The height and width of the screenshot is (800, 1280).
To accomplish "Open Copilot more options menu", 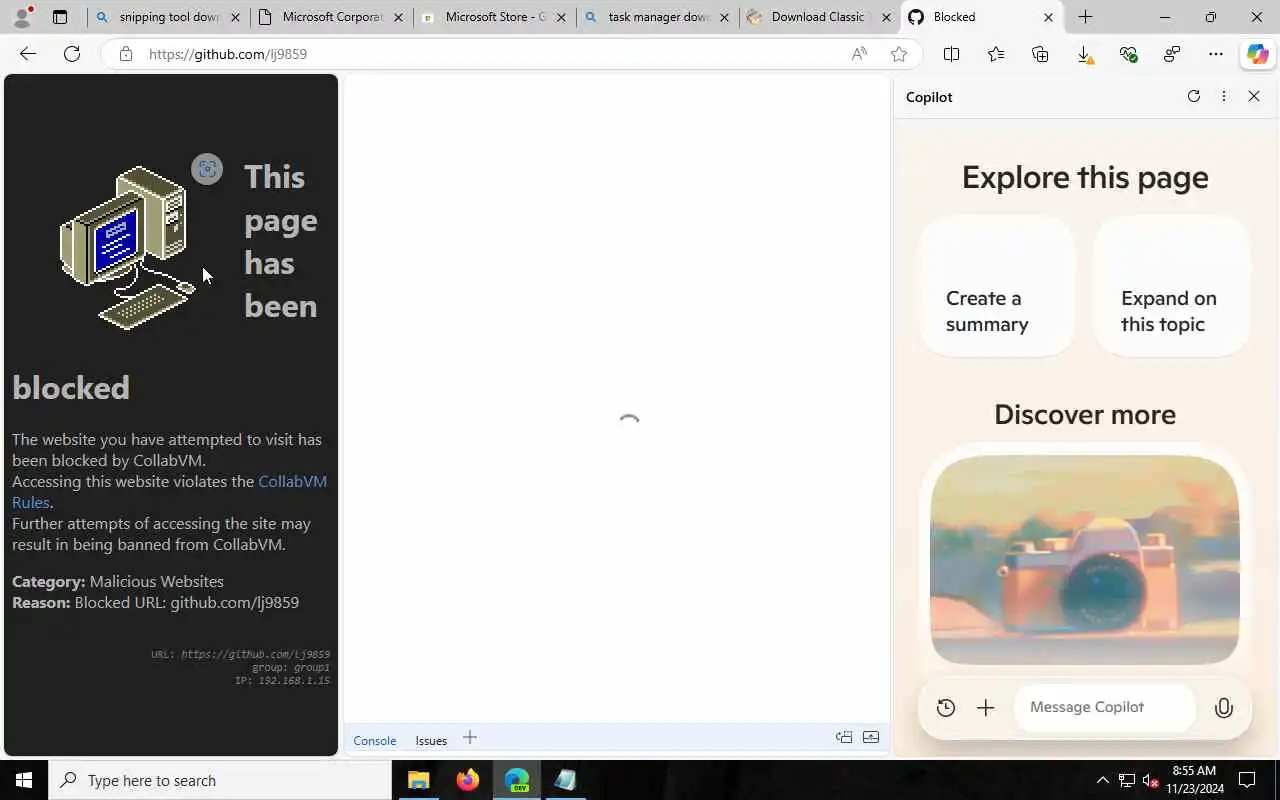I will (1224, 96).
